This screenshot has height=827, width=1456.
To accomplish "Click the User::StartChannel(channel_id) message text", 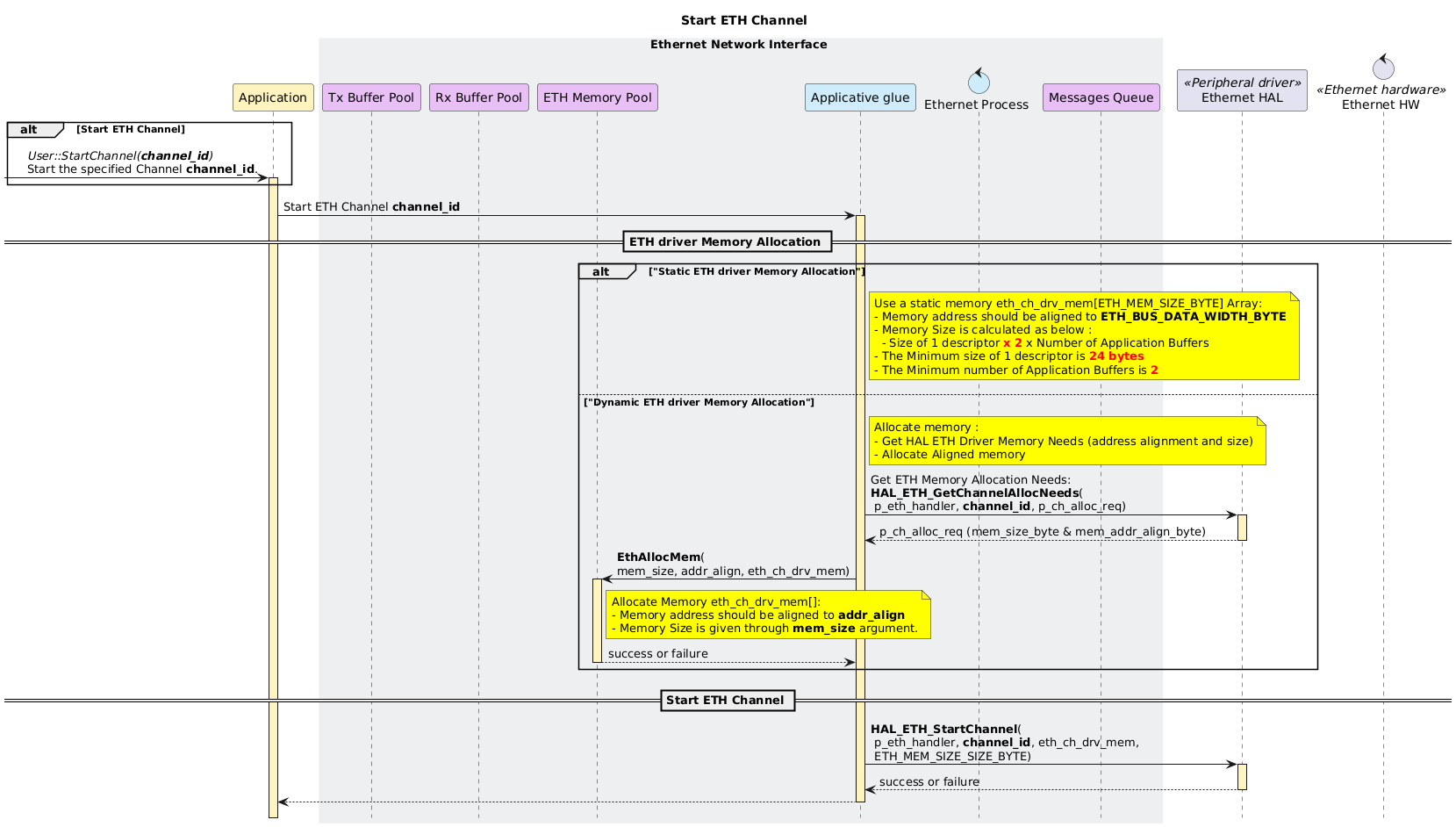I will [120, 155].
